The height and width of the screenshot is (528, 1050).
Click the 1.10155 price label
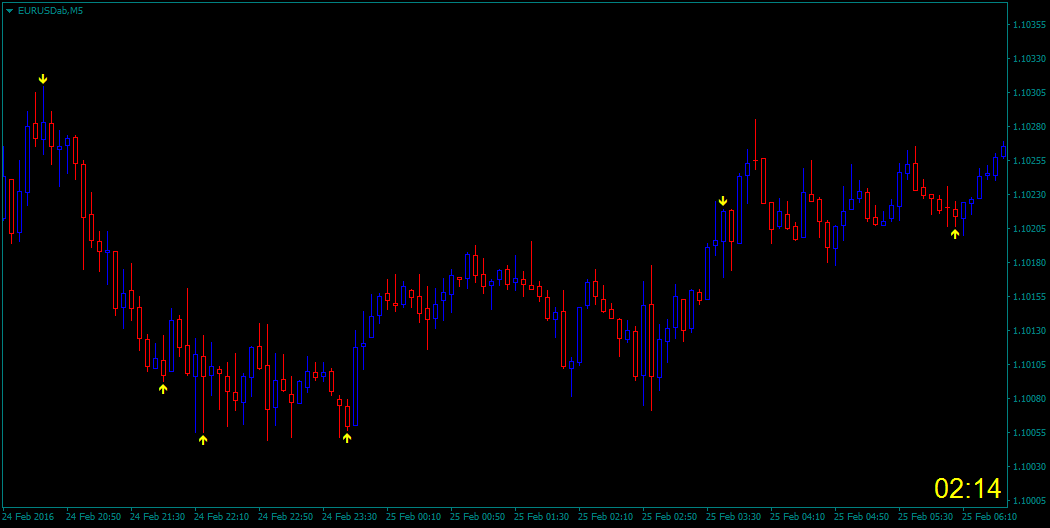[x=1031, y=297]
